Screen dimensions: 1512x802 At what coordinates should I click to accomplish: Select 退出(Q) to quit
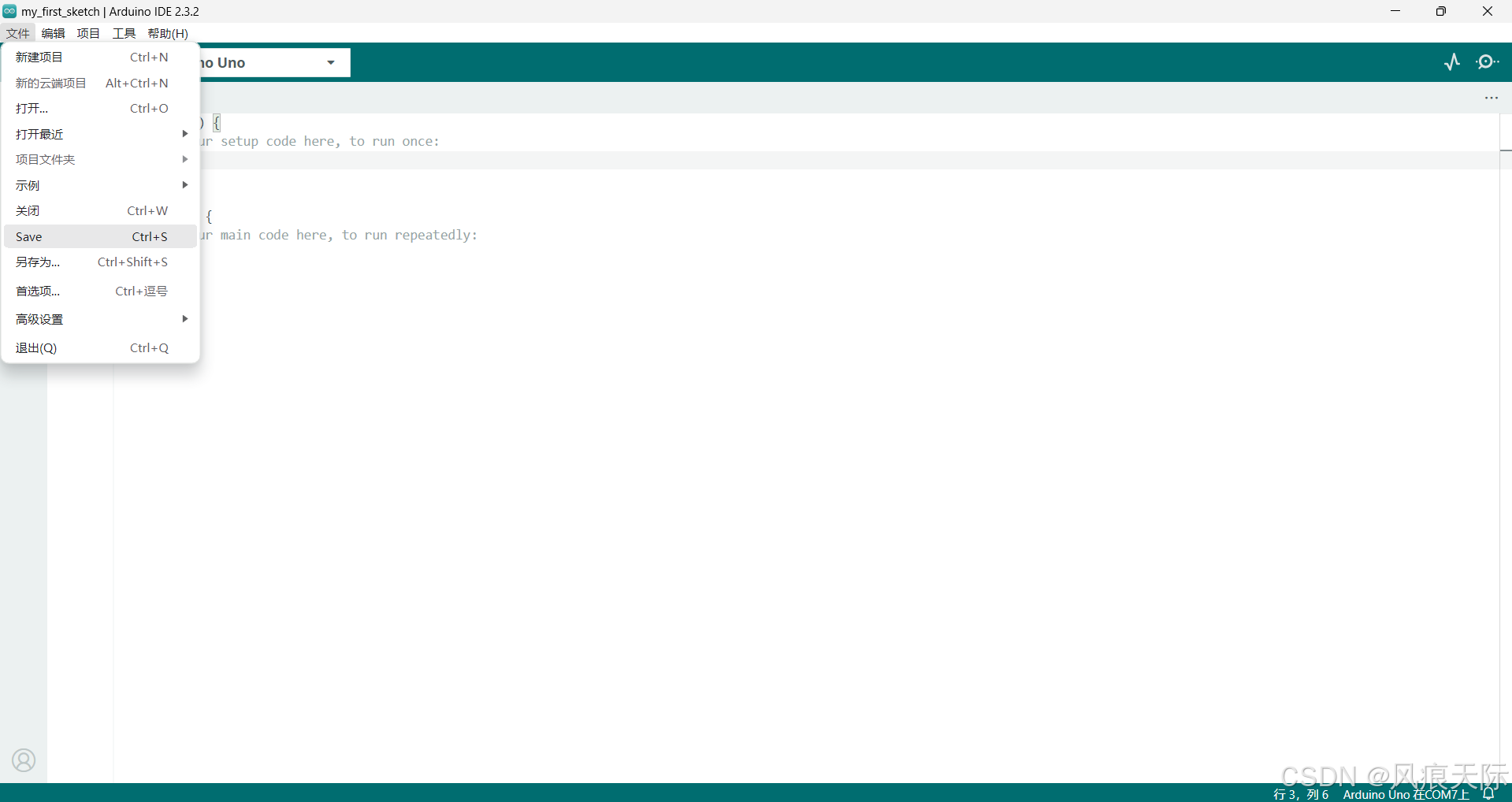tap(100, 347)
